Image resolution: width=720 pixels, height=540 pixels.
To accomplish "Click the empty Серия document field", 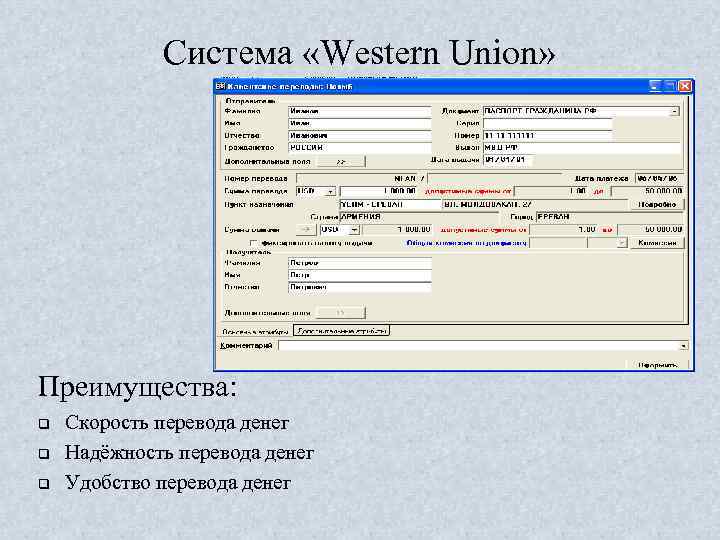I will click(547, 124).
